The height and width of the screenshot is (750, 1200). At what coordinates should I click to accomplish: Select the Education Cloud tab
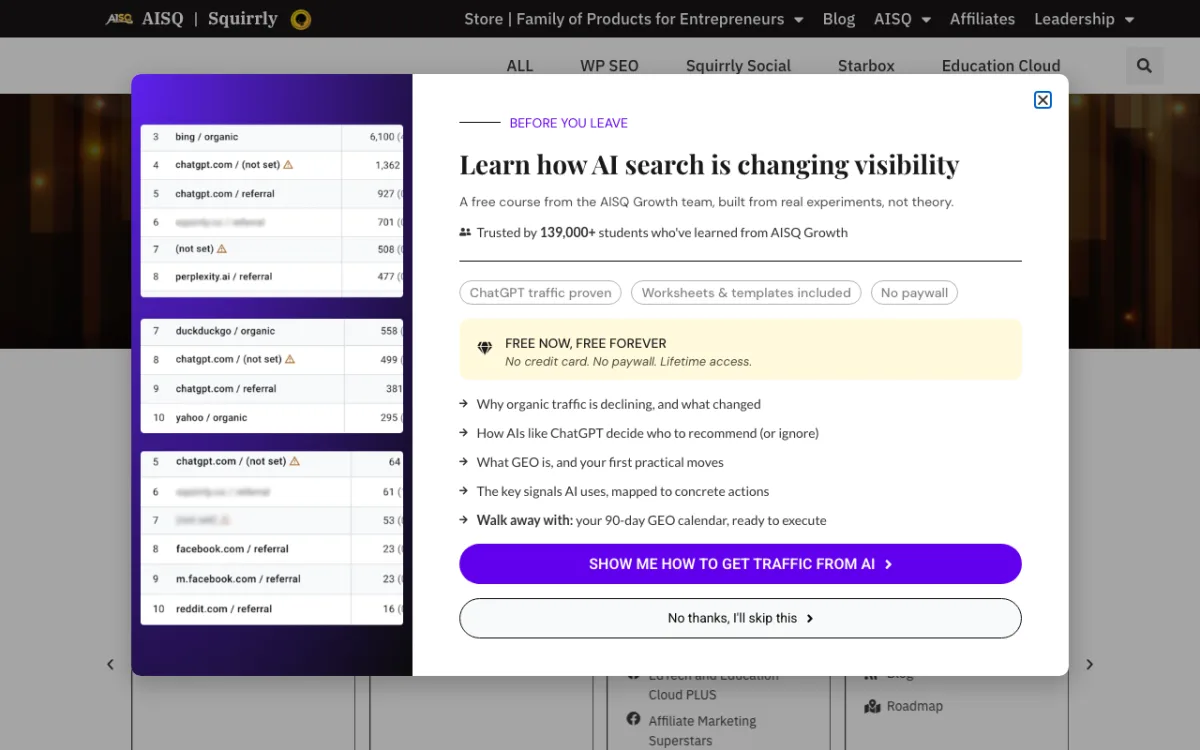click(x=1001, y=66)
